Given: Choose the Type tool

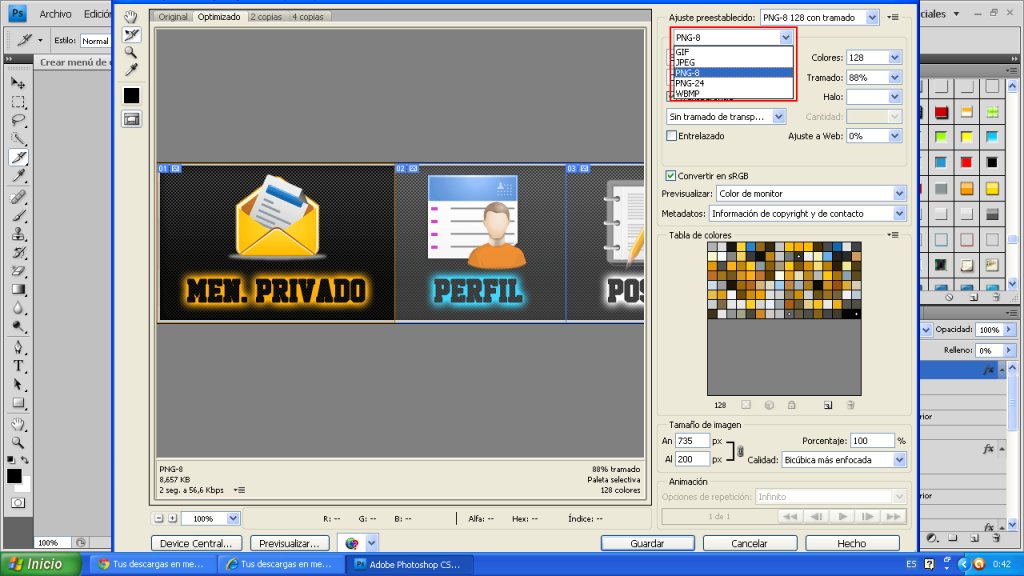Looking at the screenshot, I should click(18, 366).
